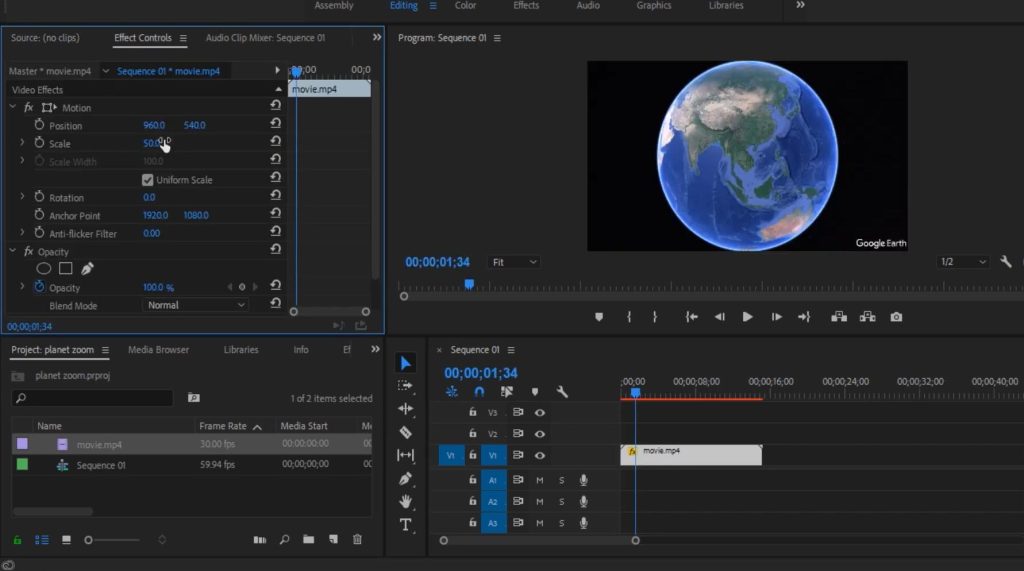Toggle V1 track output eye

pyautogui.click(x=539, y=455)
